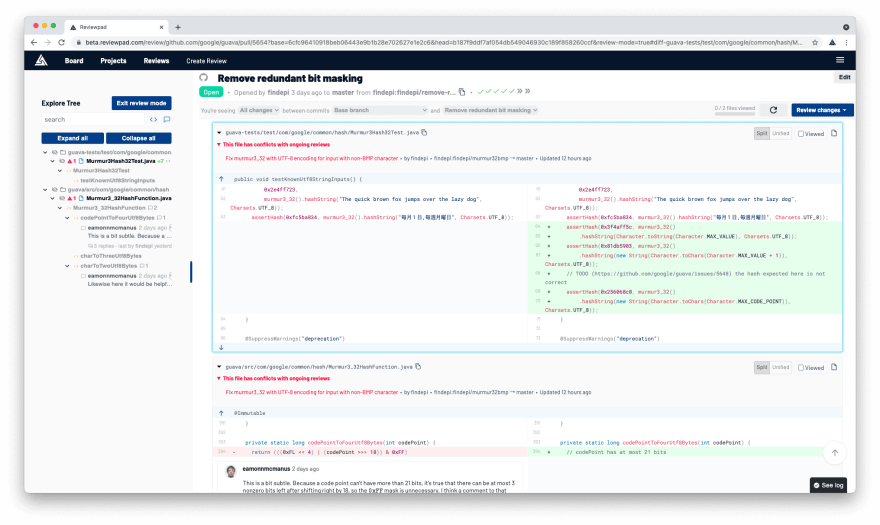Image resolution: width=880 pixels, height=525 pixels.
Task: Open the Review changes dropdown
Action: click(822, 110)
